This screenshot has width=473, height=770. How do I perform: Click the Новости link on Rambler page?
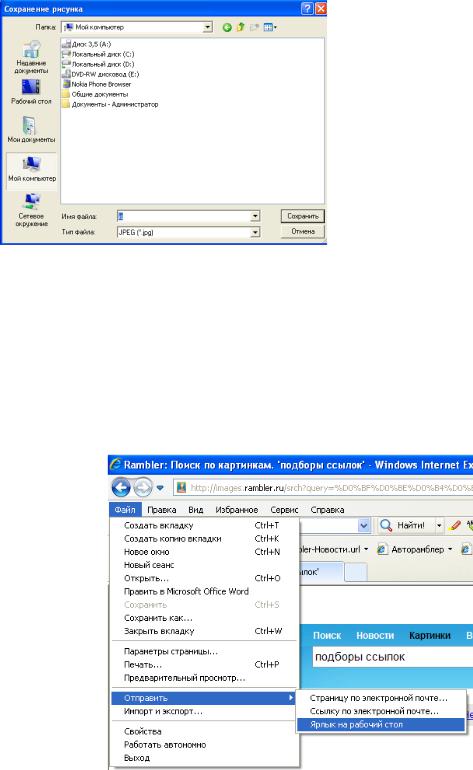pos(375,636)
